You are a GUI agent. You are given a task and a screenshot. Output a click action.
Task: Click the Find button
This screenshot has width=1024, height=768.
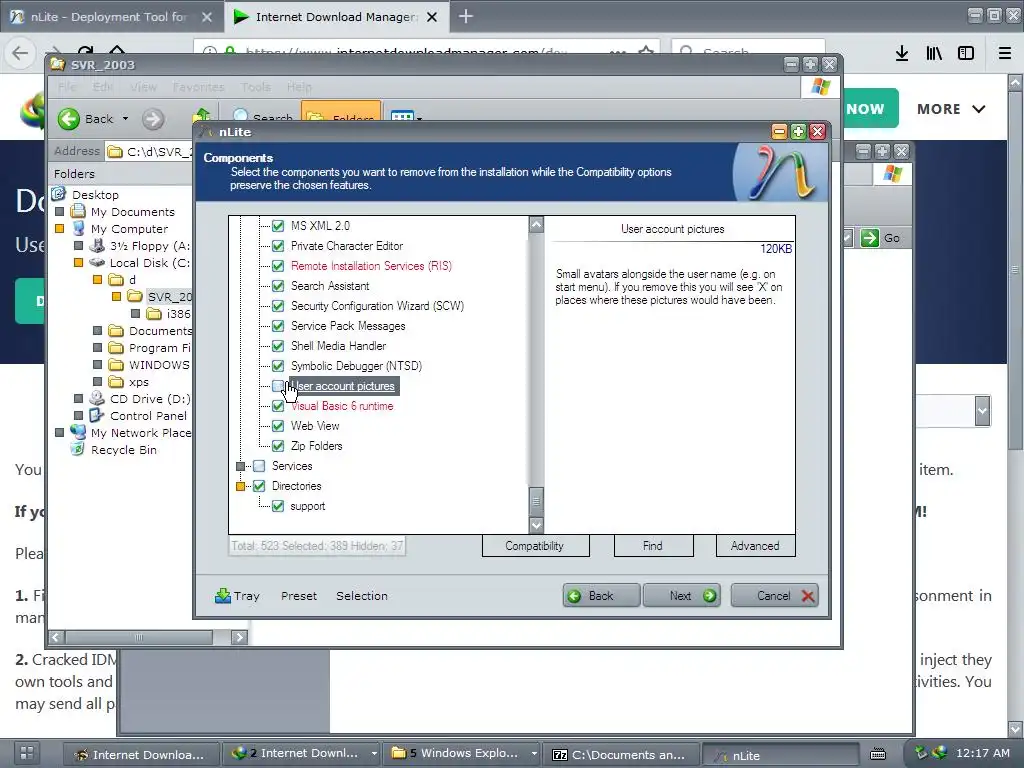653,546
